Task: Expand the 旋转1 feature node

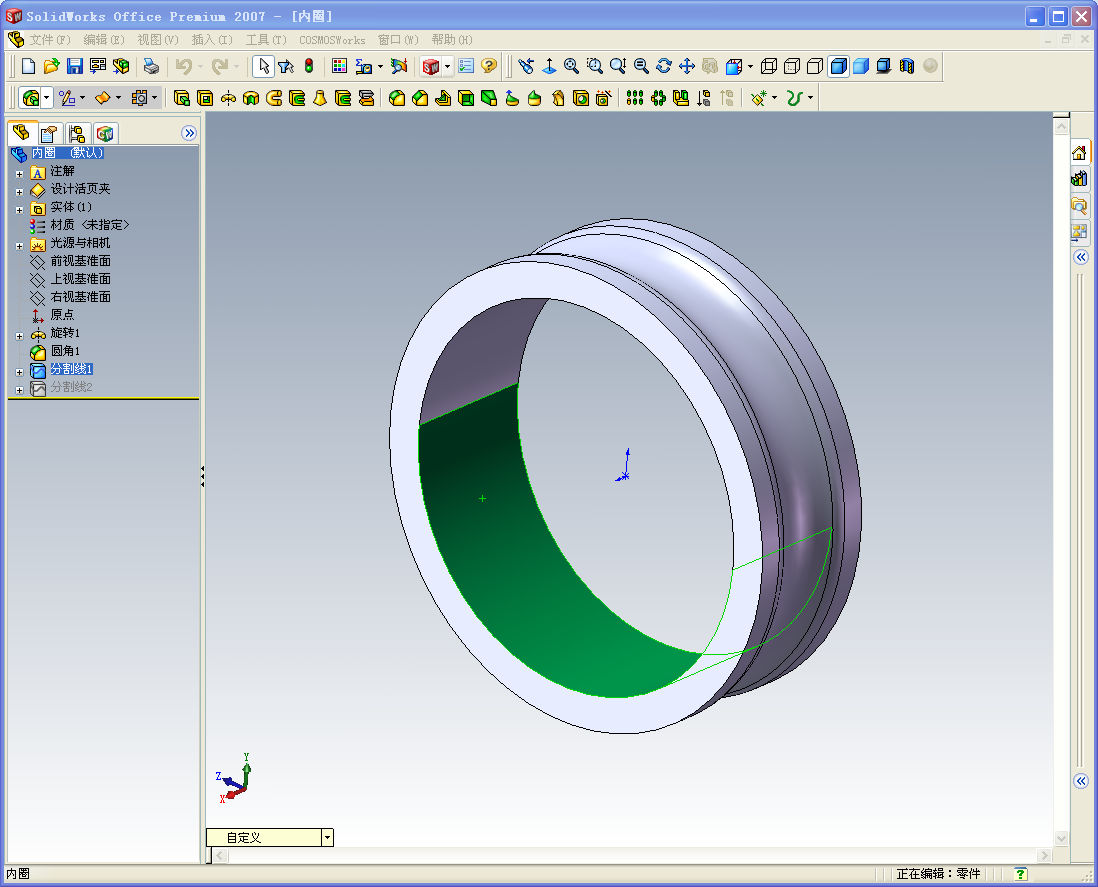Action: (x=20, y=335)
